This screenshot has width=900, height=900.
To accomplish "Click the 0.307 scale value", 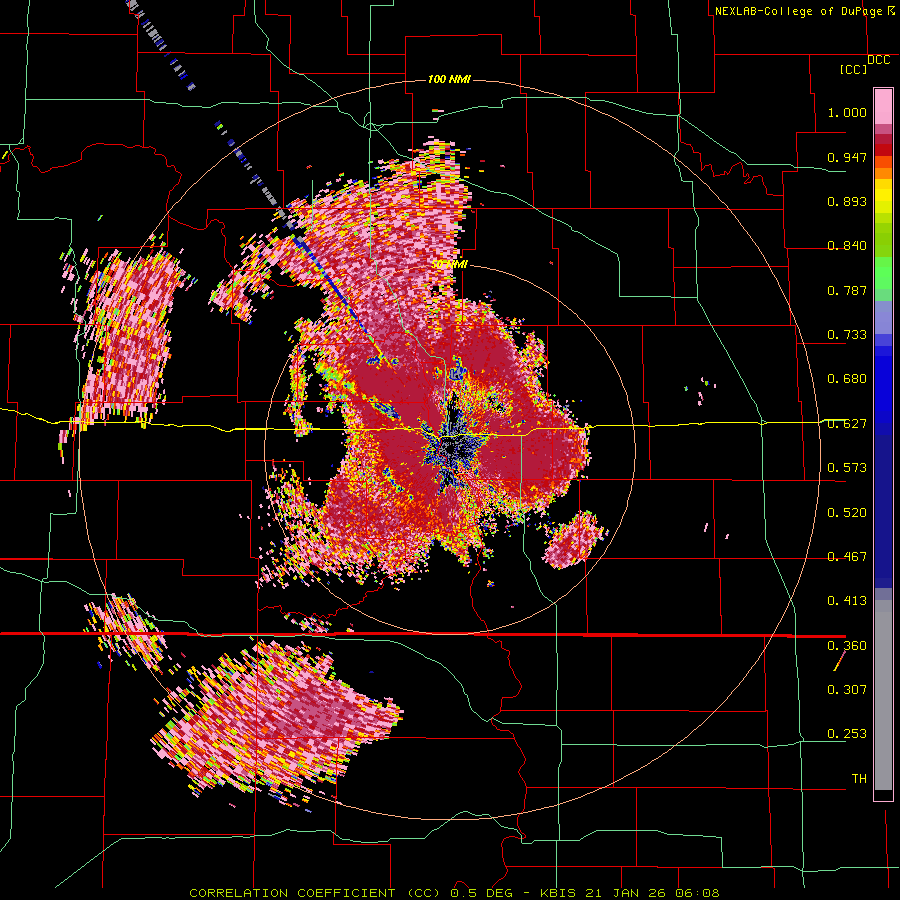I will 847,689.
